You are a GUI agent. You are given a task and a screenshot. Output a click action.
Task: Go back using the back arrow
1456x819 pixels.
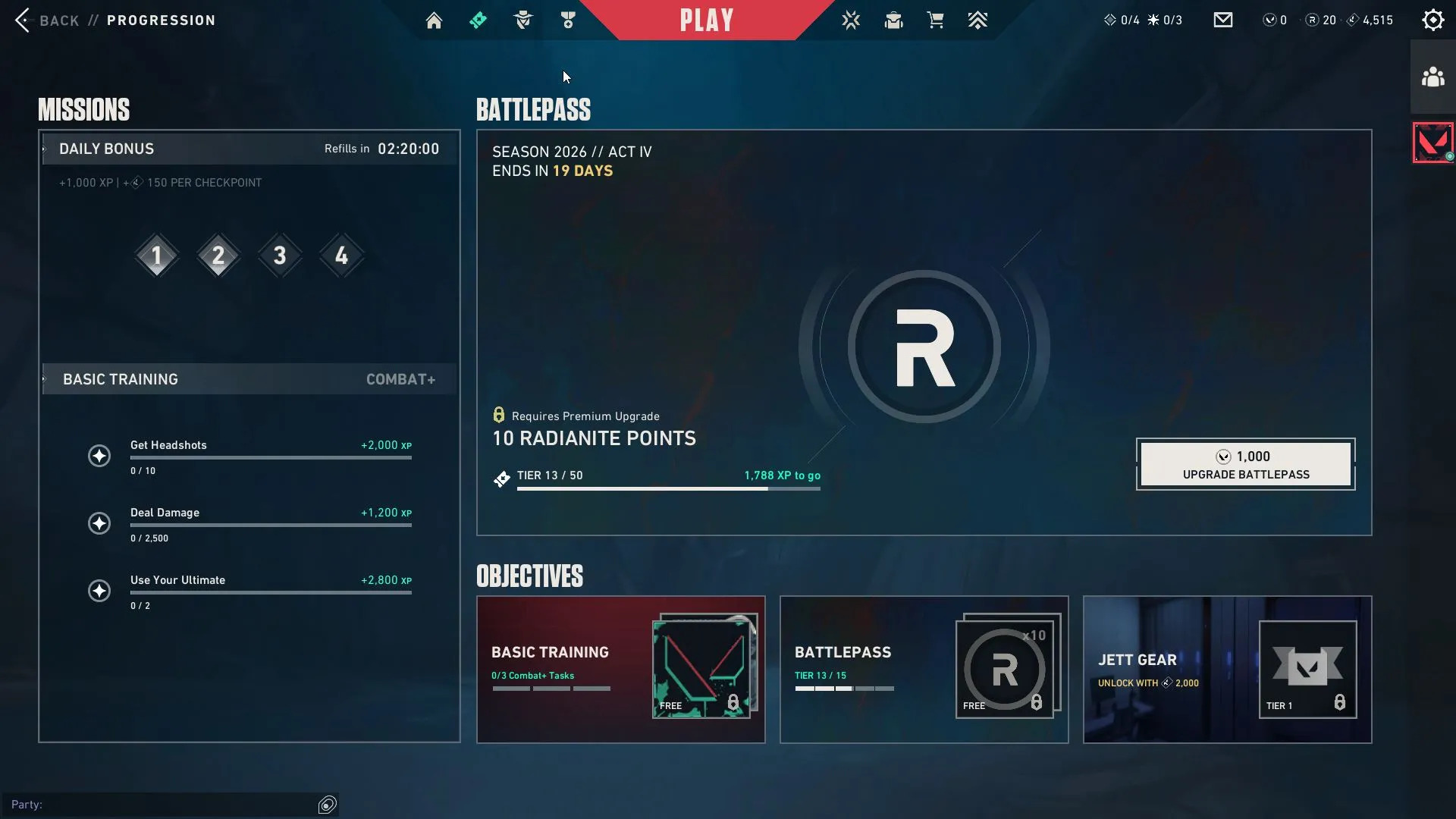(22, 20)
